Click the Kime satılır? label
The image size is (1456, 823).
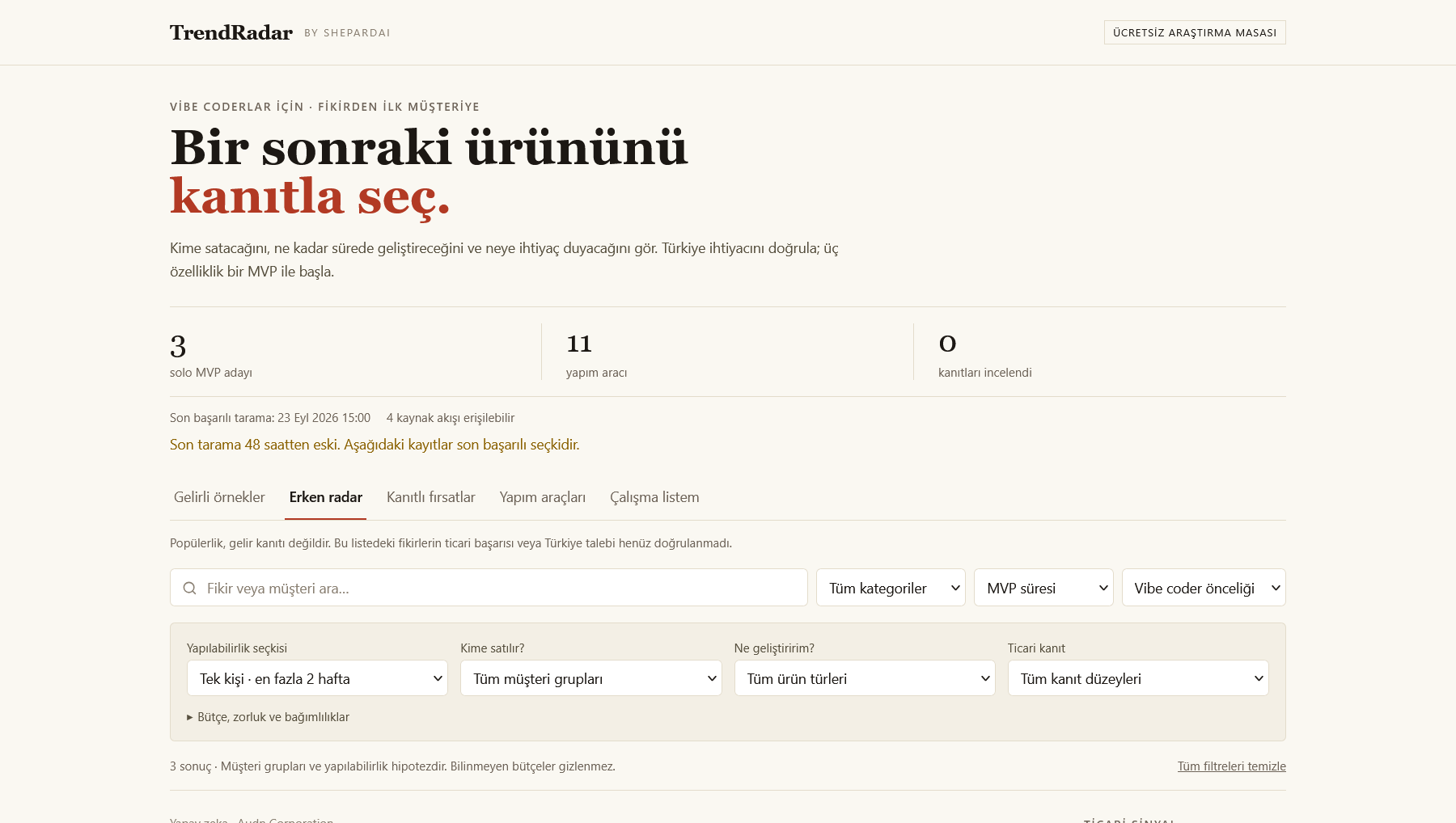click(493, 648)
